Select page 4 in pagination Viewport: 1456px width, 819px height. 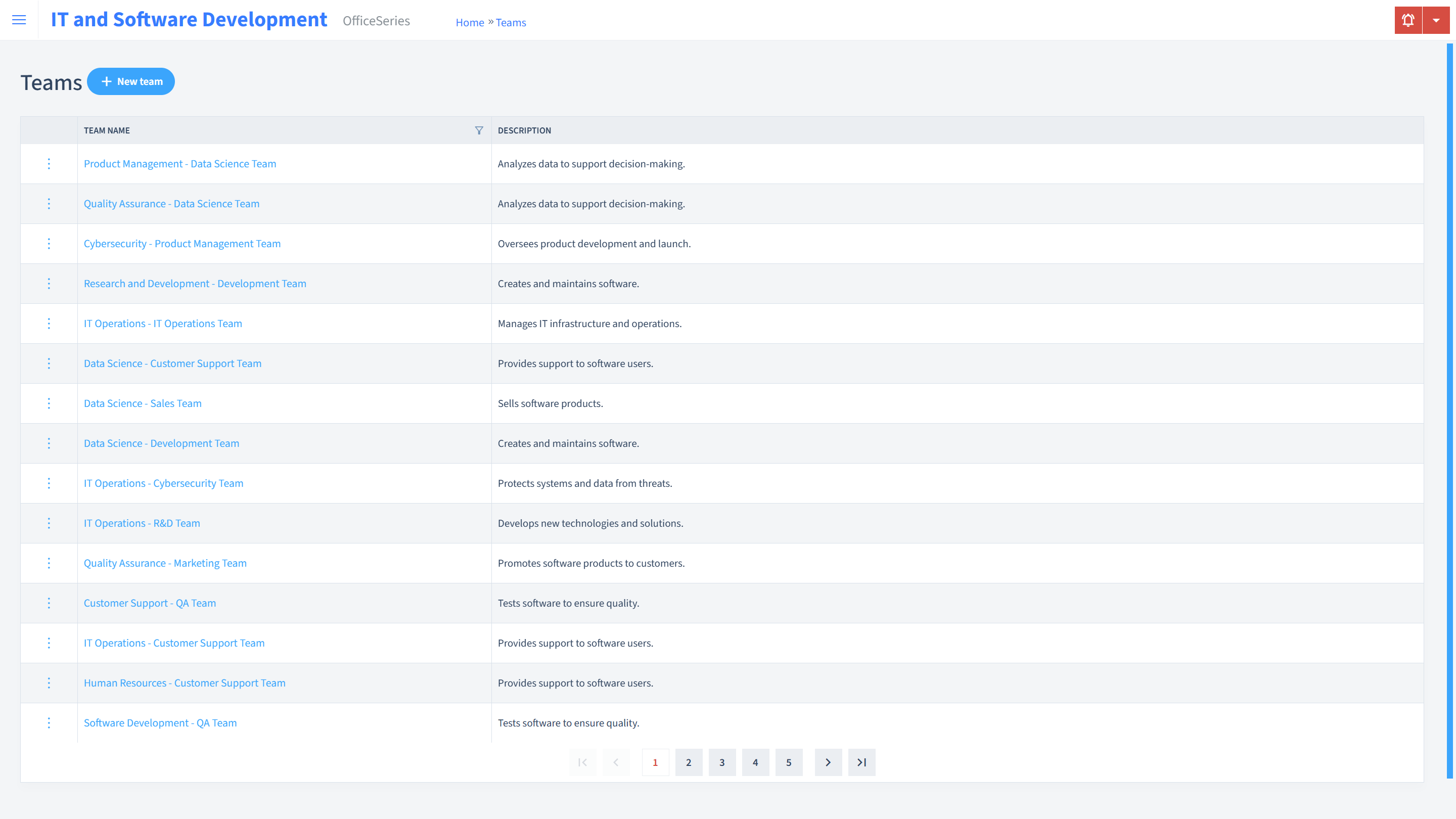[x=756, y=762]
